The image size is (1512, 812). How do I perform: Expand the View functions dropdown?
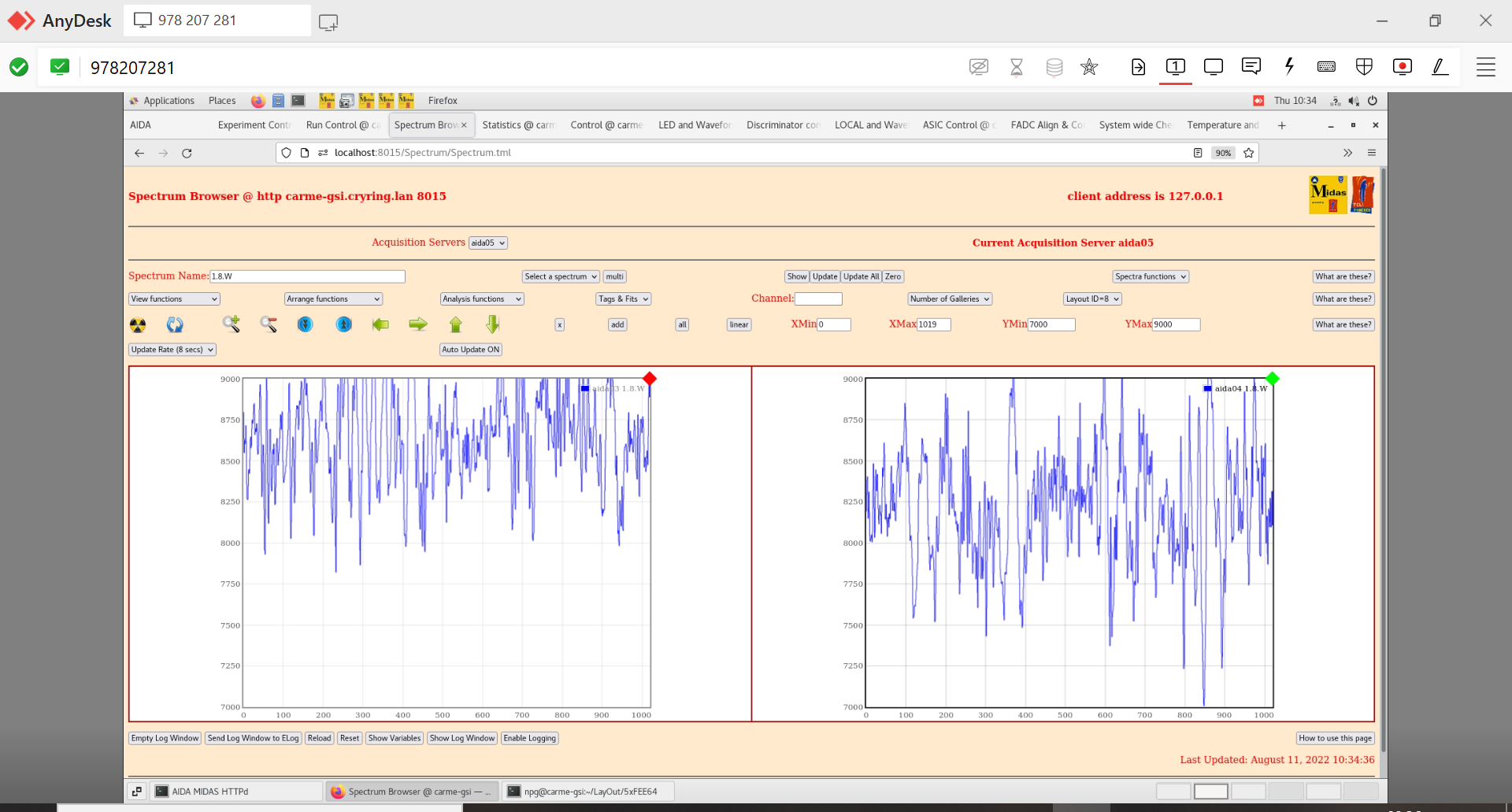(x=174, y=299)
